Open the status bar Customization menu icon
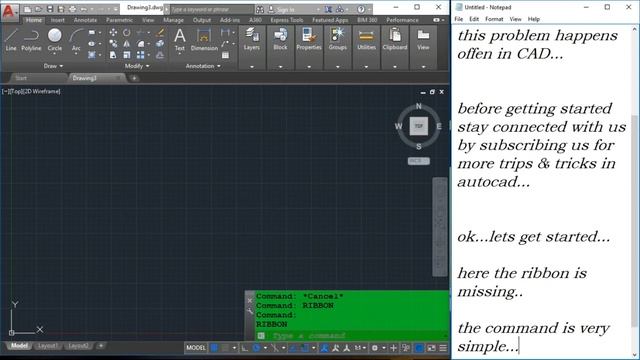 coord(443,348)
